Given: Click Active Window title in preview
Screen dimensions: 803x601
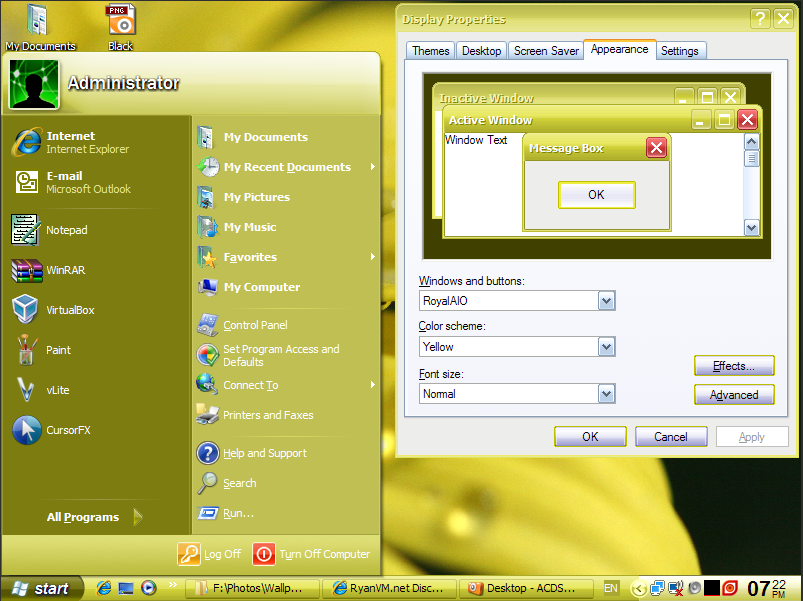Looking at the screenshot, I should click(x=490, y=120).
